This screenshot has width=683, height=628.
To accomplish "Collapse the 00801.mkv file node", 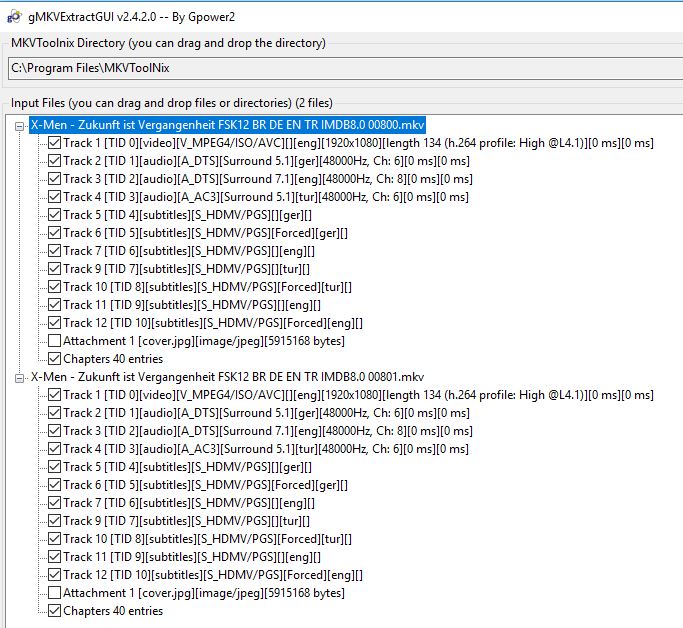I will [19, 378].
